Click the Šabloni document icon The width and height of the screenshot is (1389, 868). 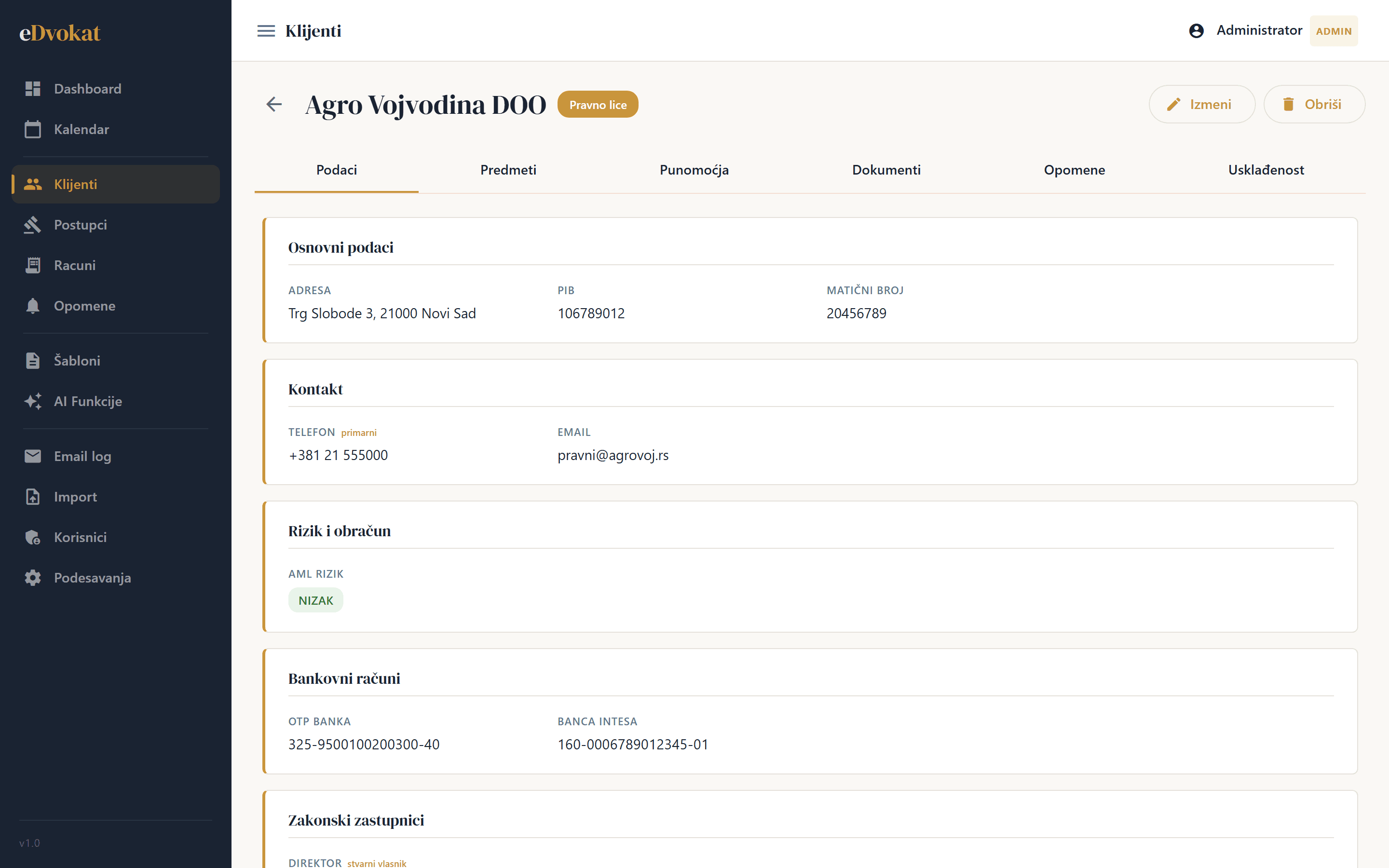pos(33,361)
